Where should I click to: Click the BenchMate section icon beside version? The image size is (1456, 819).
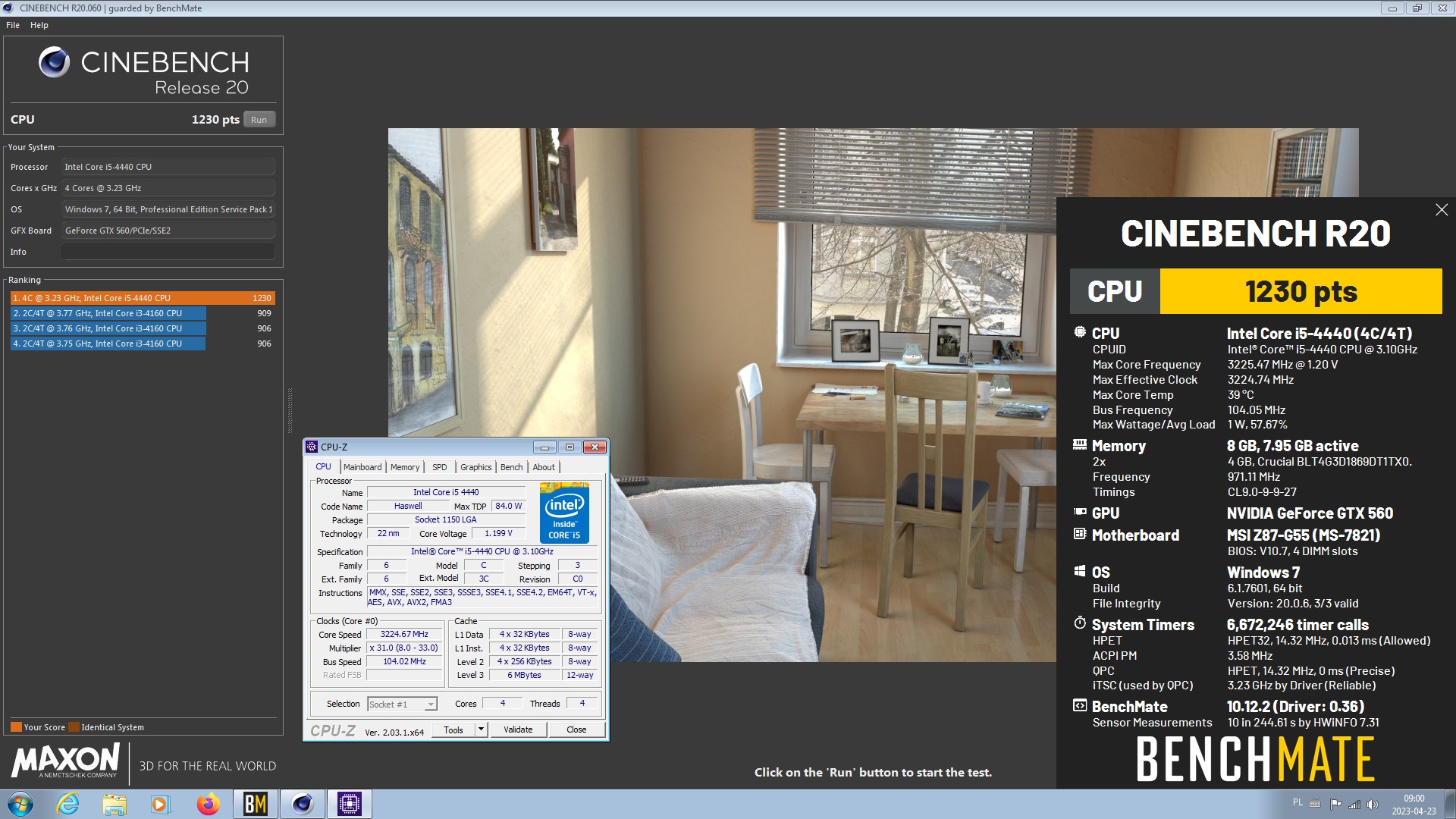pyautogui.click(x=1080, y=705)
